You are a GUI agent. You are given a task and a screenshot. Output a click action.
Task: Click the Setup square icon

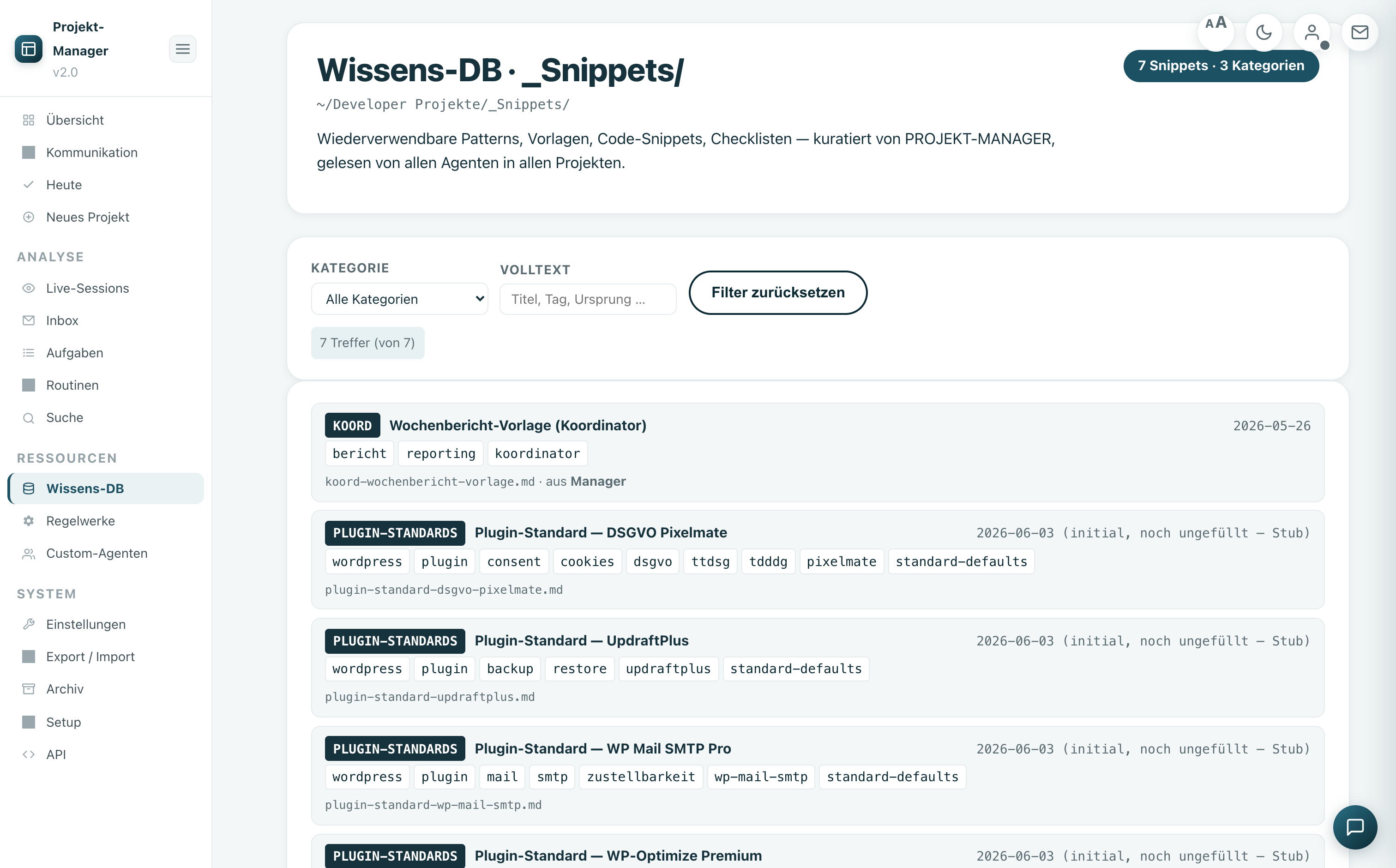[29, 722]
